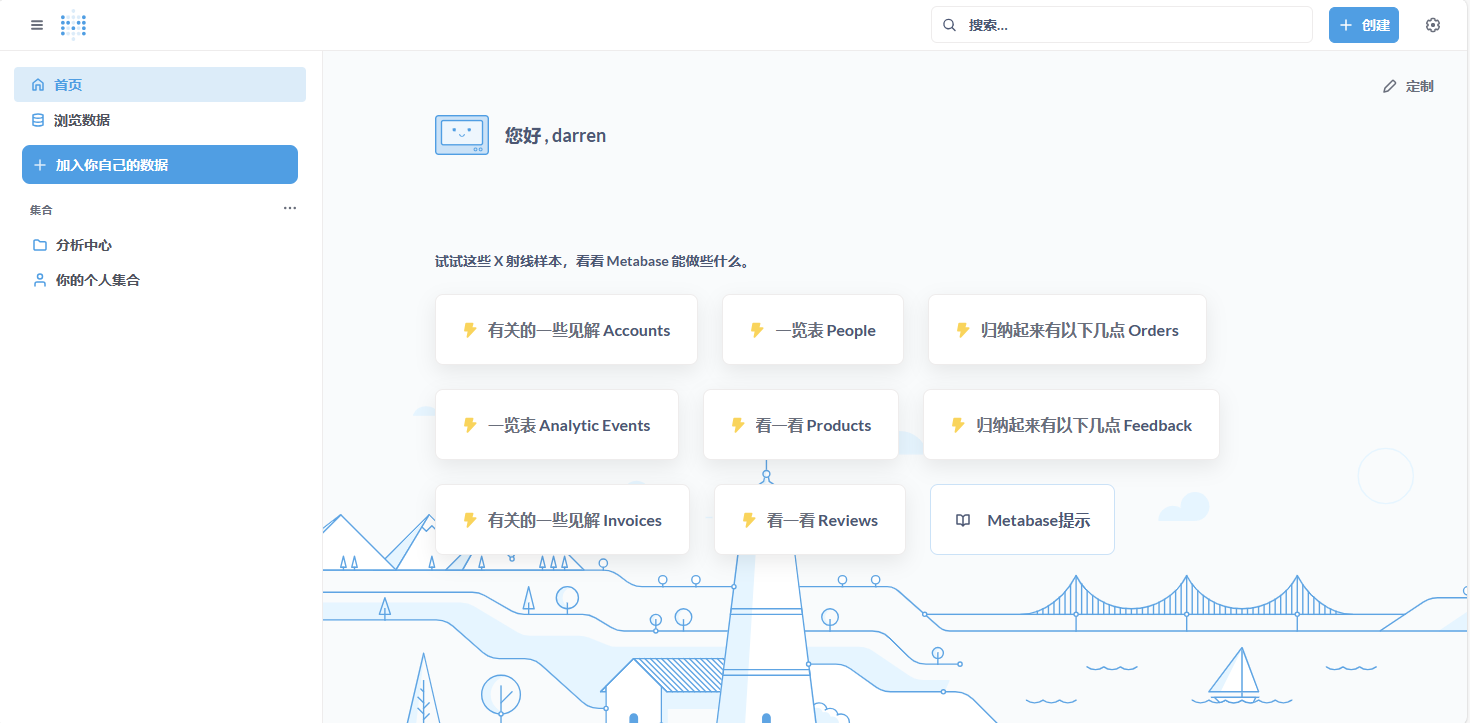Image resolution: width=1470 pixels, height=723 pixels.
Task: Click the book icon on Metabase提示
Action: [963, 520]
